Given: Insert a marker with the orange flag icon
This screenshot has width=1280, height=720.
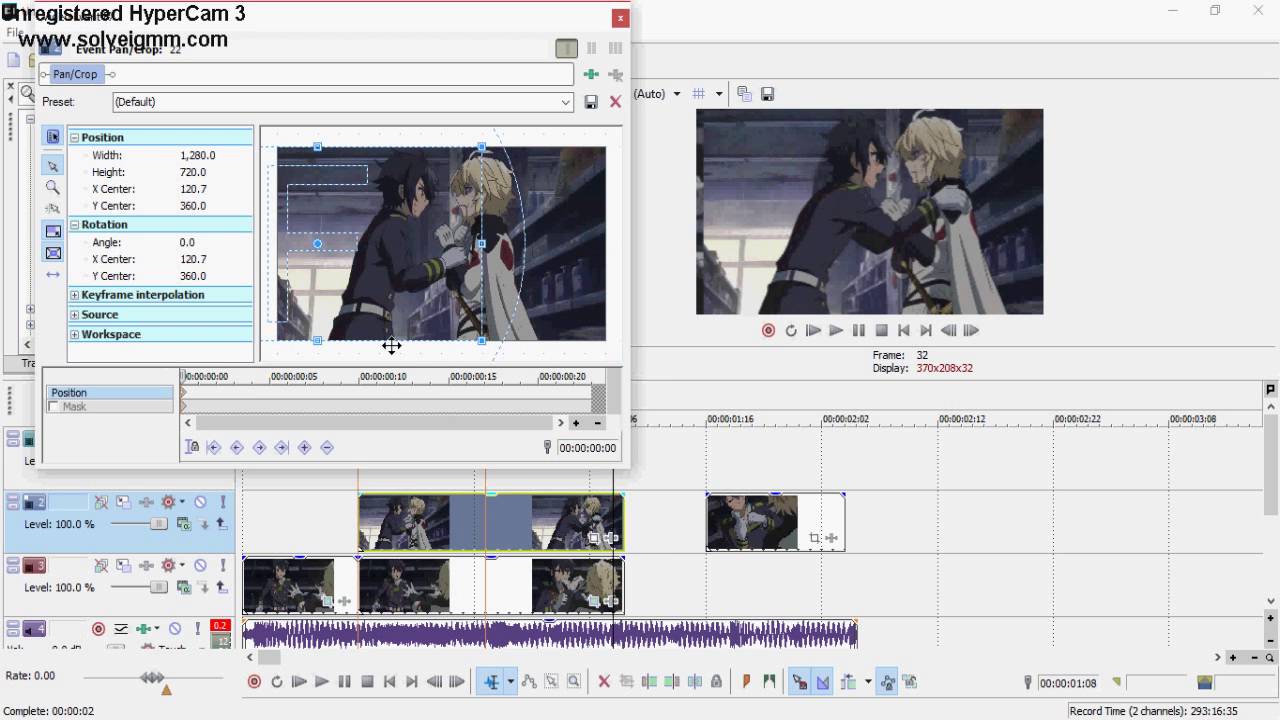Looking at the screenshot, I should 746,682.
